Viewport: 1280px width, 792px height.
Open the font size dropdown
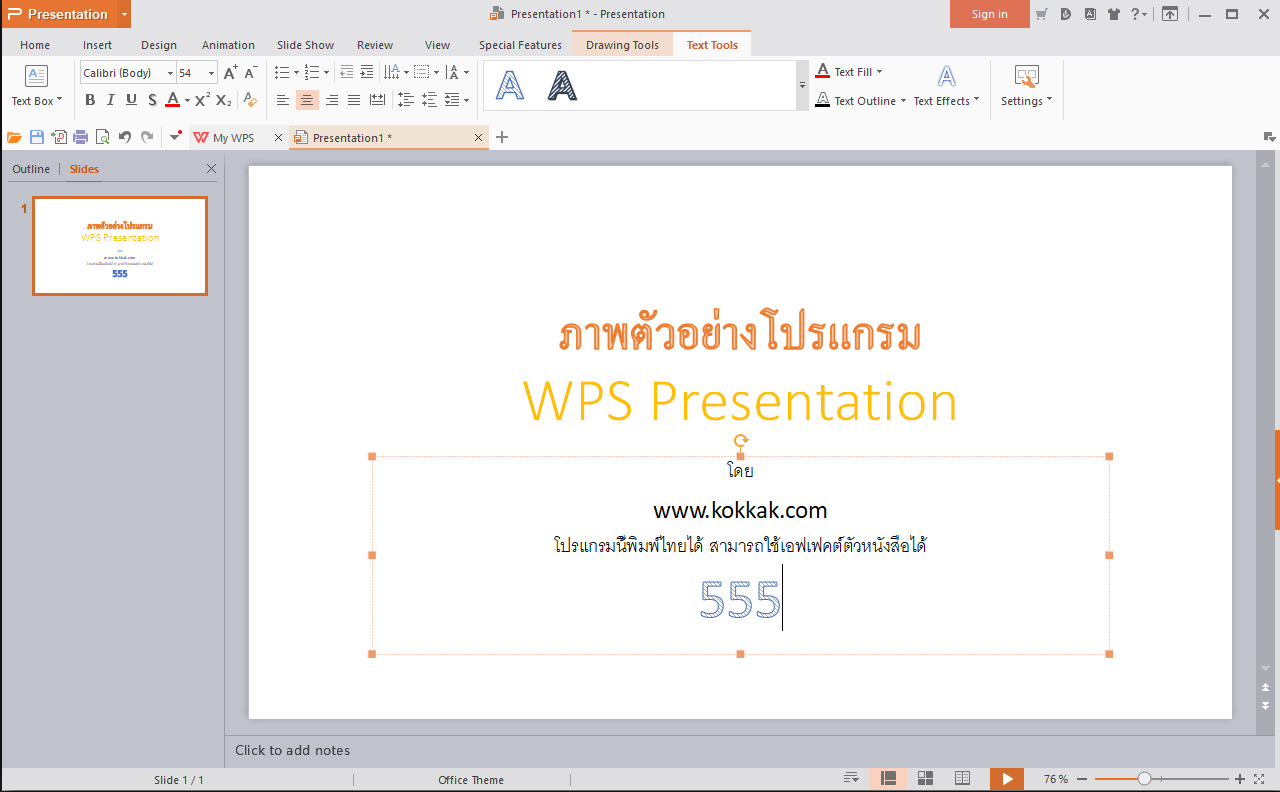(211, 73)
